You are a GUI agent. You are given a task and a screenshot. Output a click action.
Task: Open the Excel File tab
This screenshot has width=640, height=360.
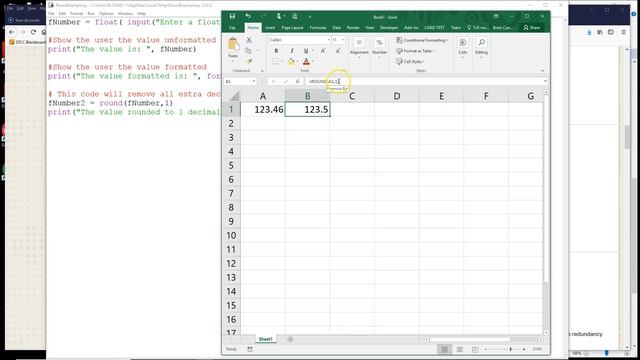[232, 27]
